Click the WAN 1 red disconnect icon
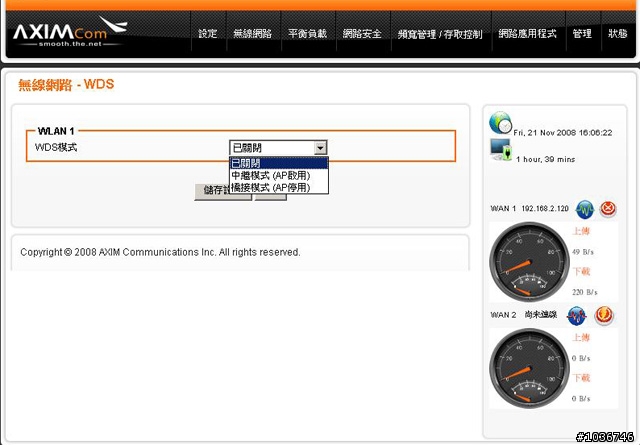640x445 pixels. [x=608, y=209]
